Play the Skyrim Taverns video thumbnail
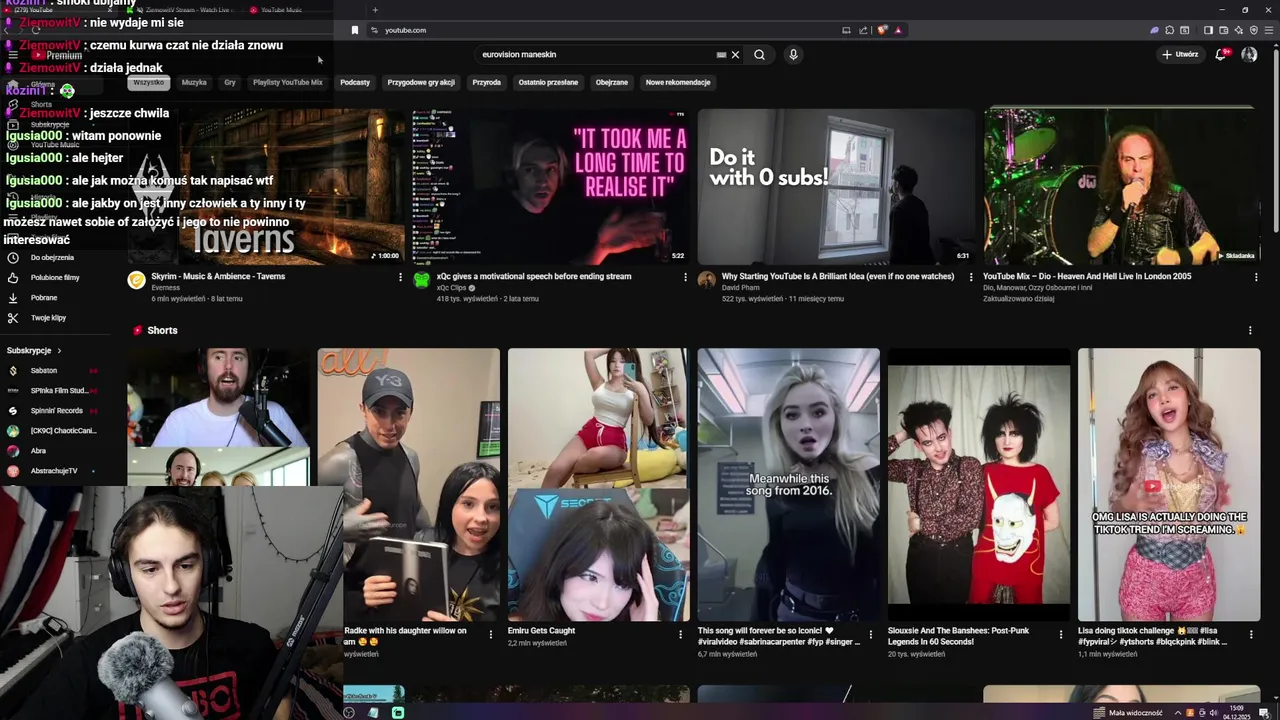Viewport: 1280px width, 720px height. (x=266, y=185)
